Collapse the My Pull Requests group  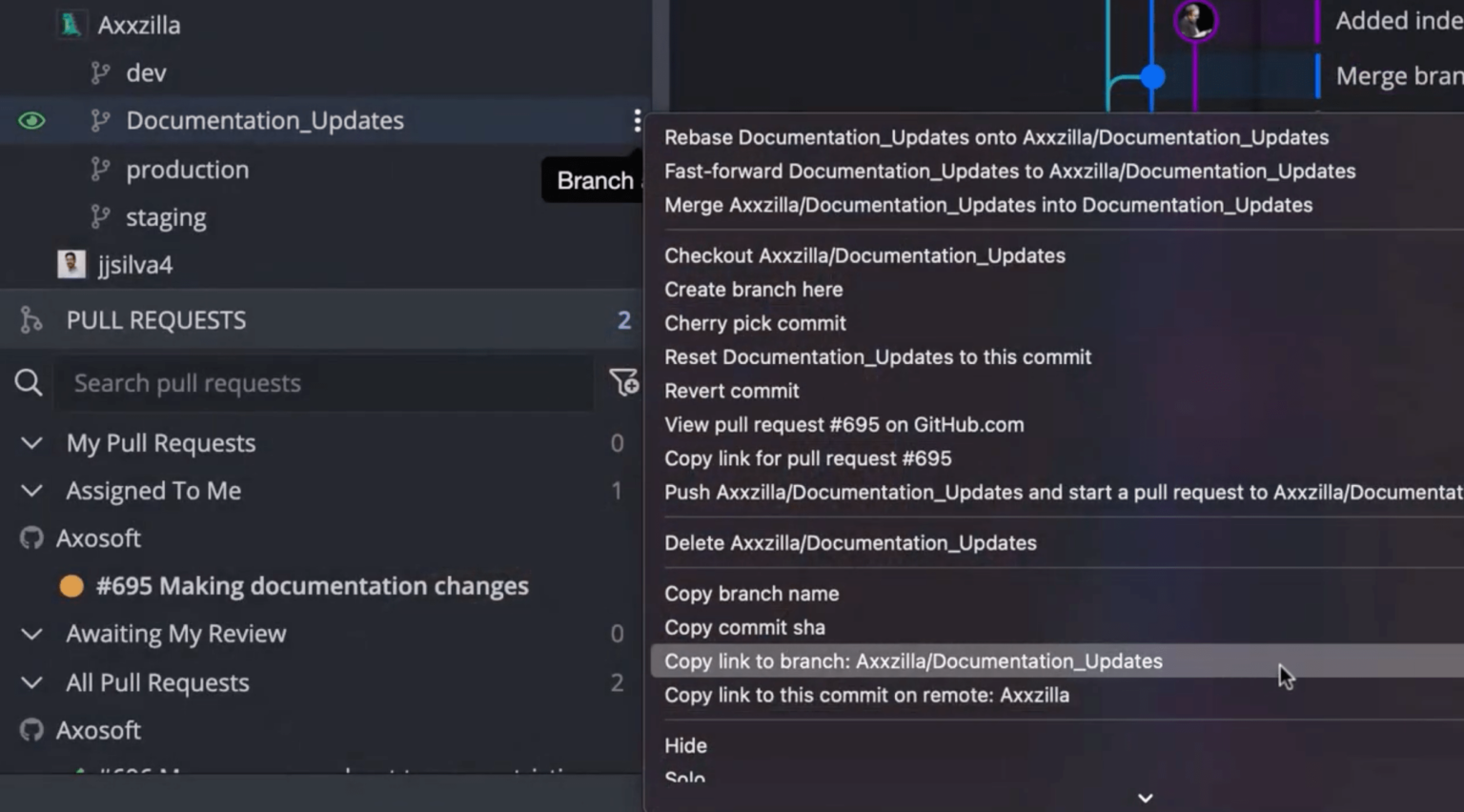coord(31,443)
